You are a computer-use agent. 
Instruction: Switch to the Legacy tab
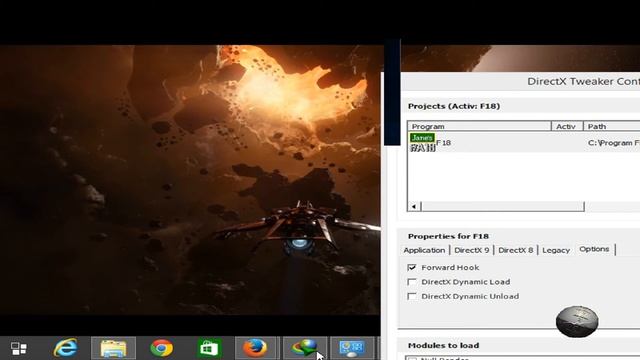(x=556, y=250)
